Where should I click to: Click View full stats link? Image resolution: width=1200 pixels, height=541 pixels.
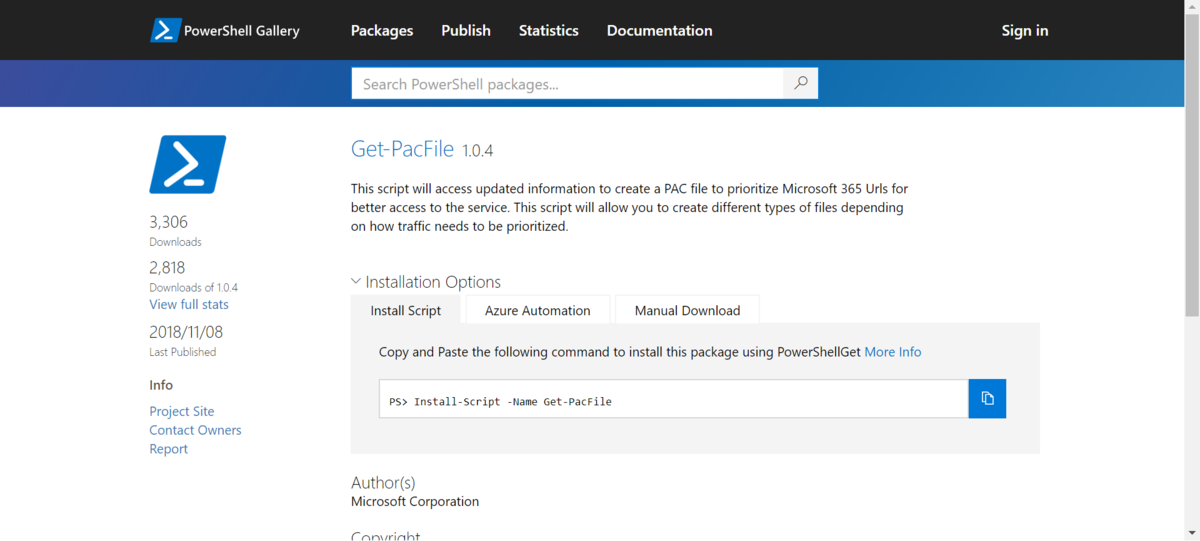click(189, 304)
